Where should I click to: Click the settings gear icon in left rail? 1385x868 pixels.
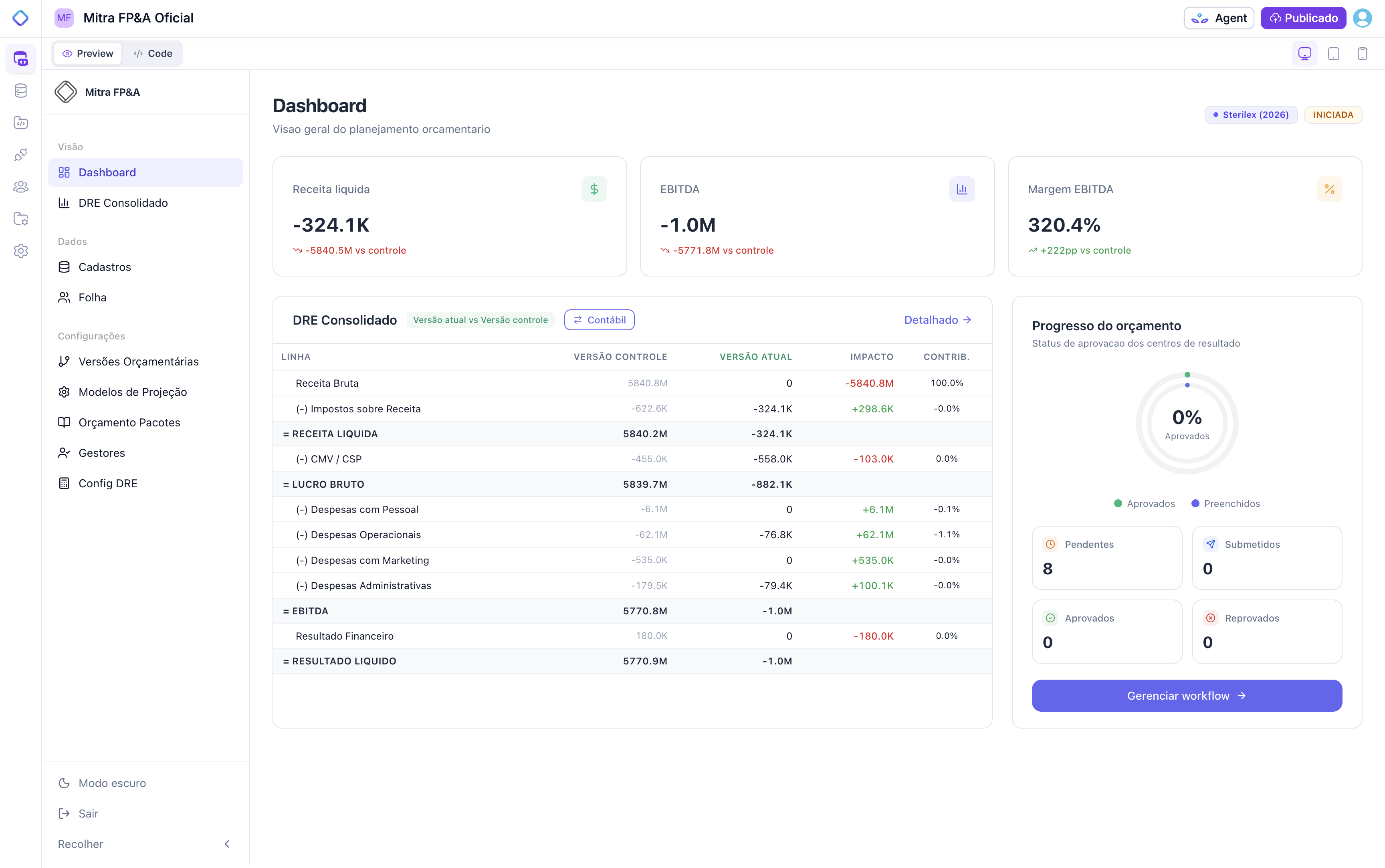click(21, 251)
